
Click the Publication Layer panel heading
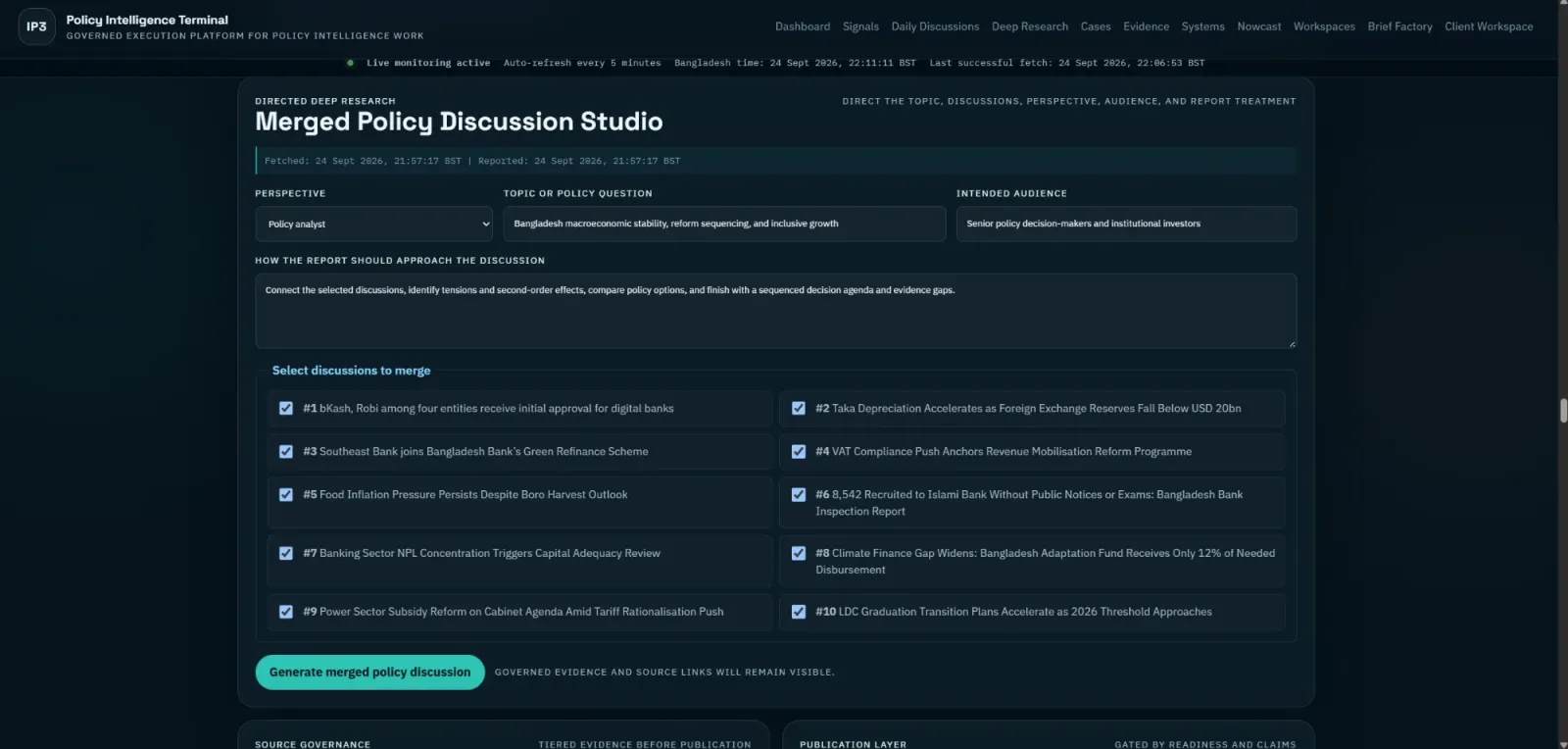point(853,745)
